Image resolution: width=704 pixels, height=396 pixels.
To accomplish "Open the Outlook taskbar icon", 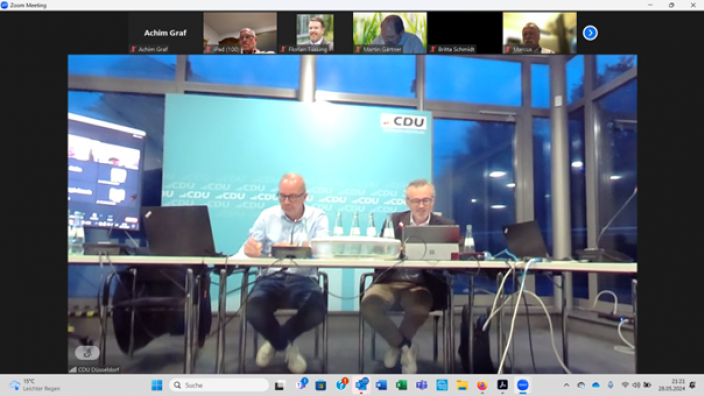I will click(x=361, y=385).
